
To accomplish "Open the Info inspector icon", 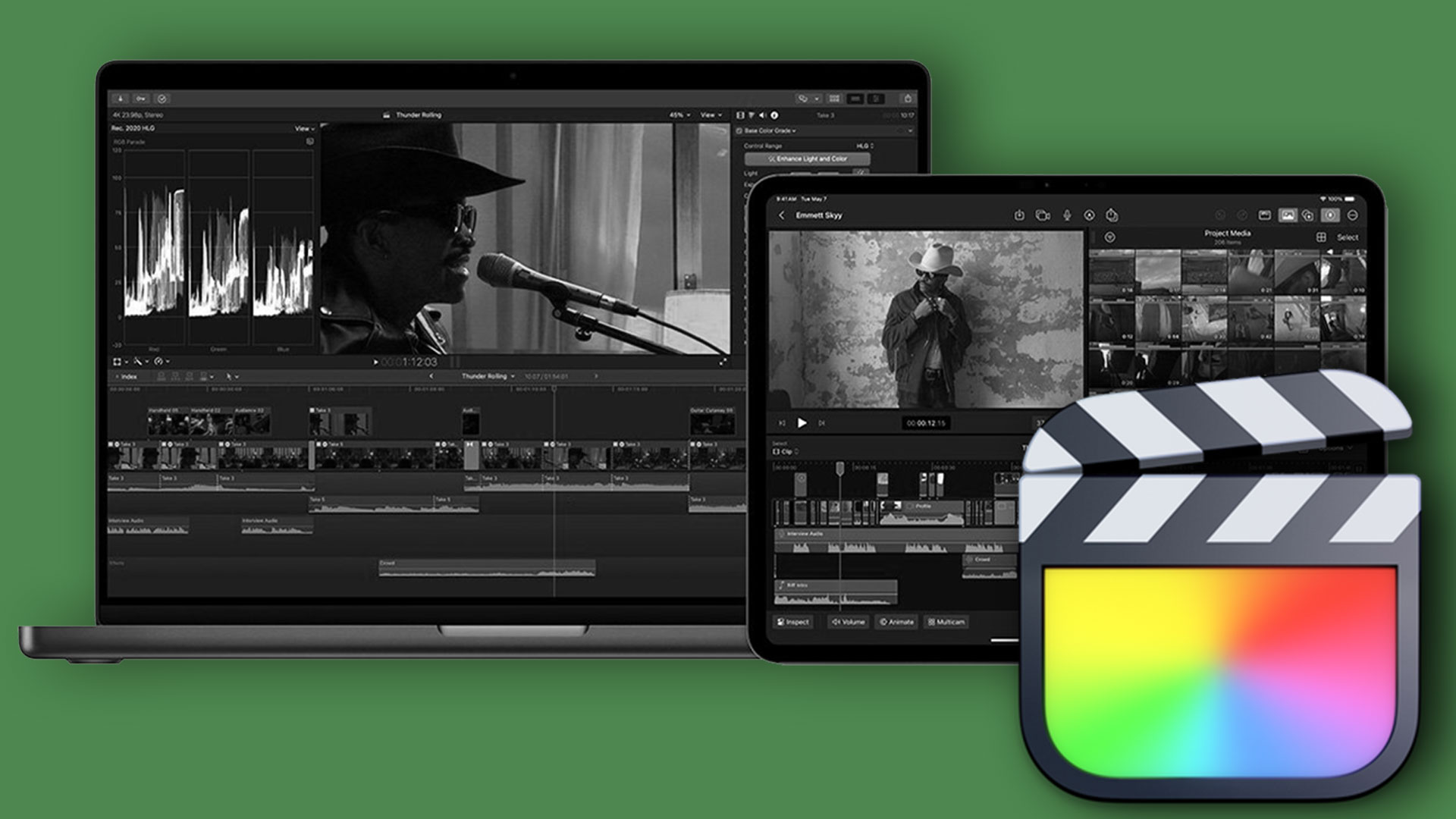I will point(774,115).
